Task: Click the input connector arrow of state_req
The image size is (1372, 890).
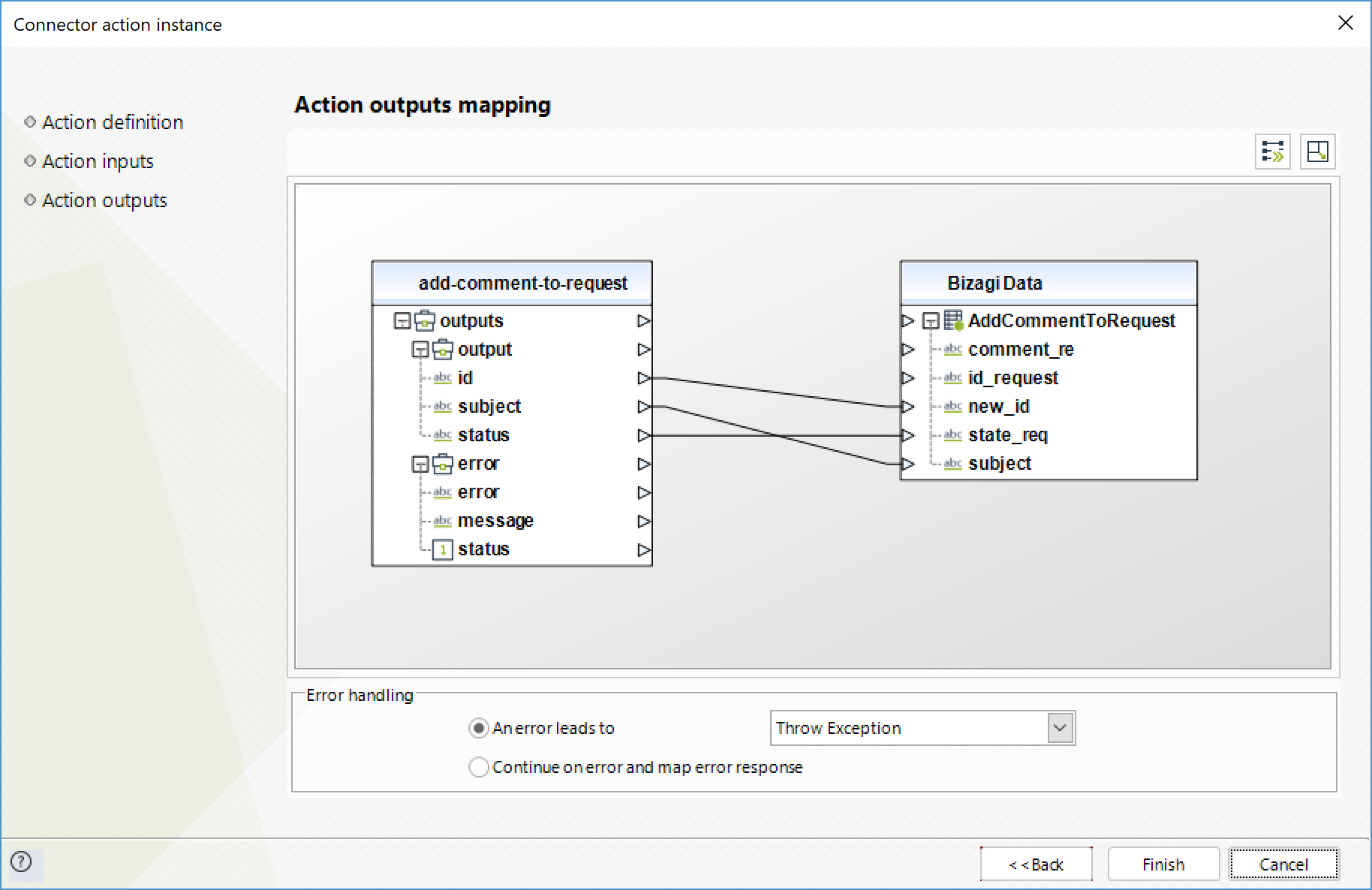Action: [908, 434]
